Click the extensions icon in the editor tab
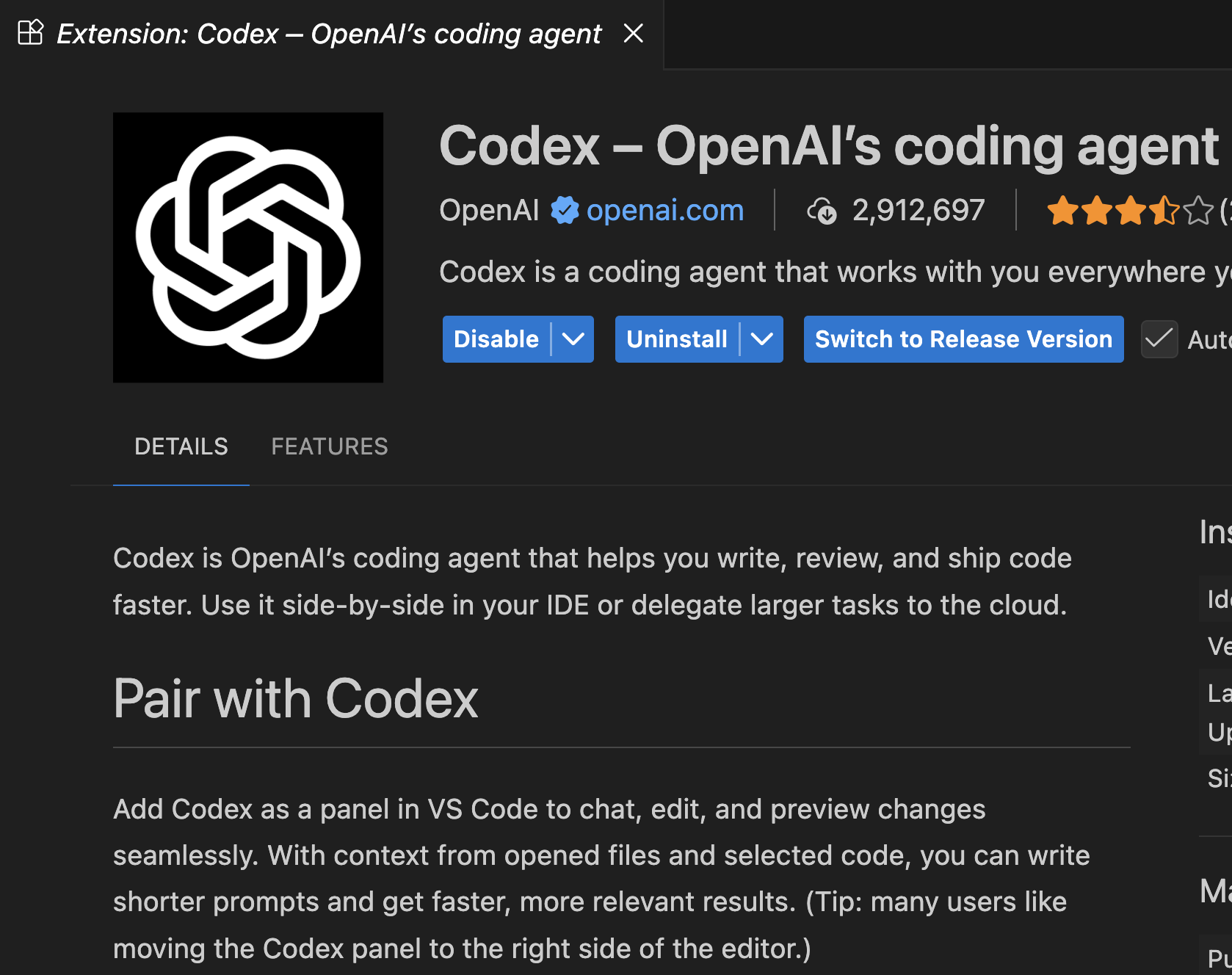Image resolution: width=1232 pixels, height=975 pixels. click(31, 33)
